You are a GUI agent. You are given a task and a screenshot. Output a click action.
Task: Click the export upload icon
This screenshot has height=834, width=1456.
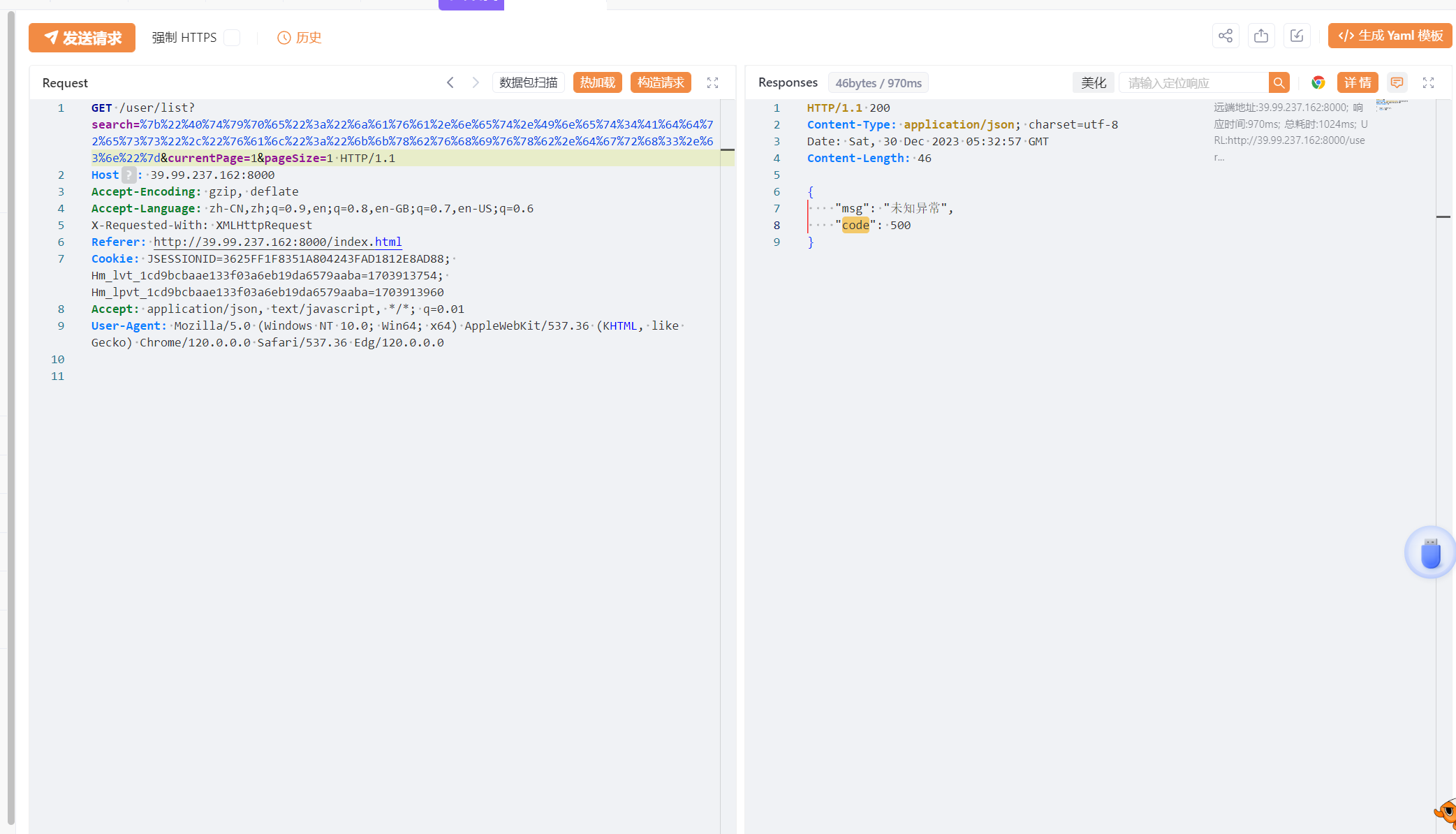(x=1261, y=36)
